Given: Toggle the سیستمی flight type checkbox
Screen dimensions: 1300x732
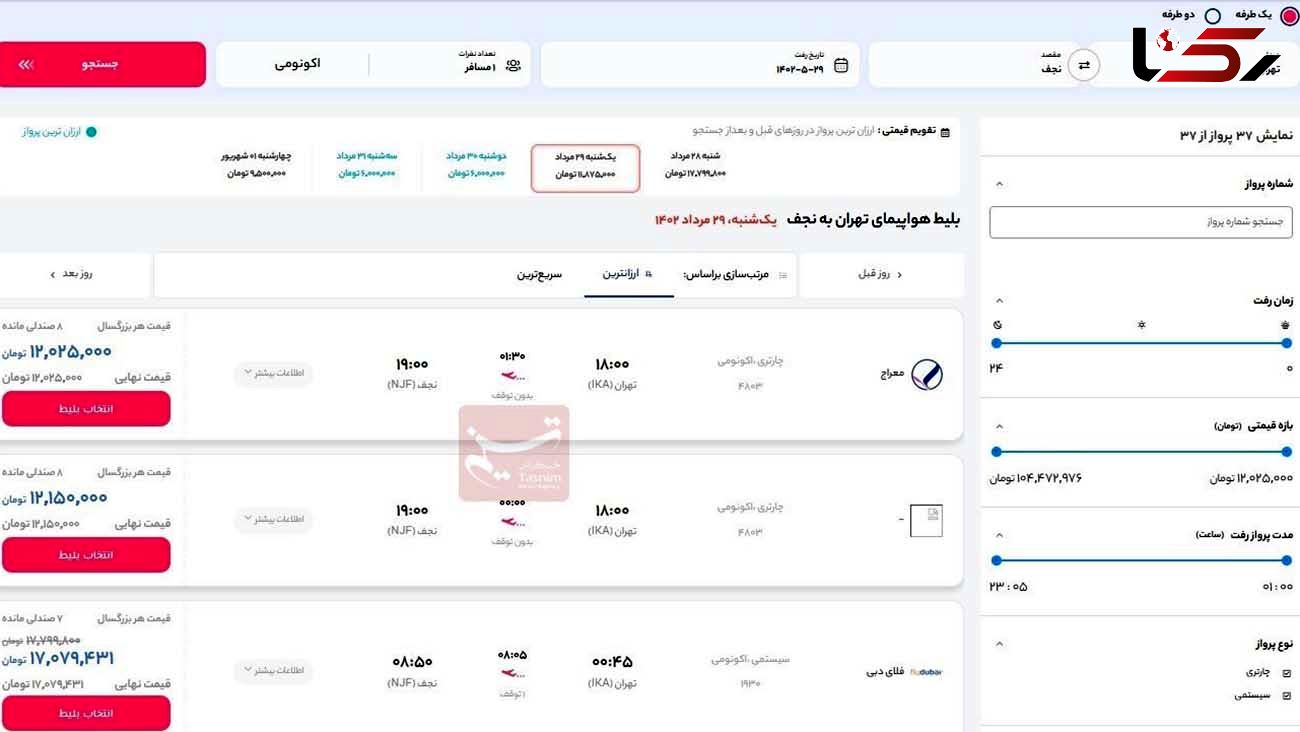Looking at the screenshot, I should point(1287,696).
